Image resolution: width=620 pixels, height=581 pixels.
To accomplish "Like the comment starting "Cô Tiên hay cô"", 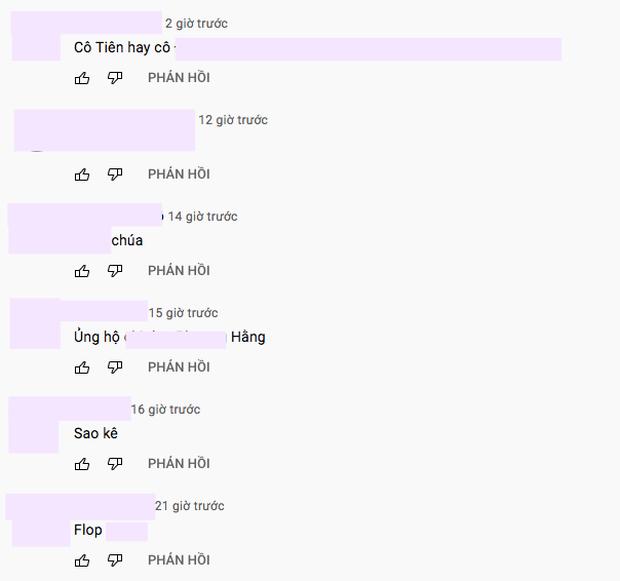I will (x=82, y=78).
